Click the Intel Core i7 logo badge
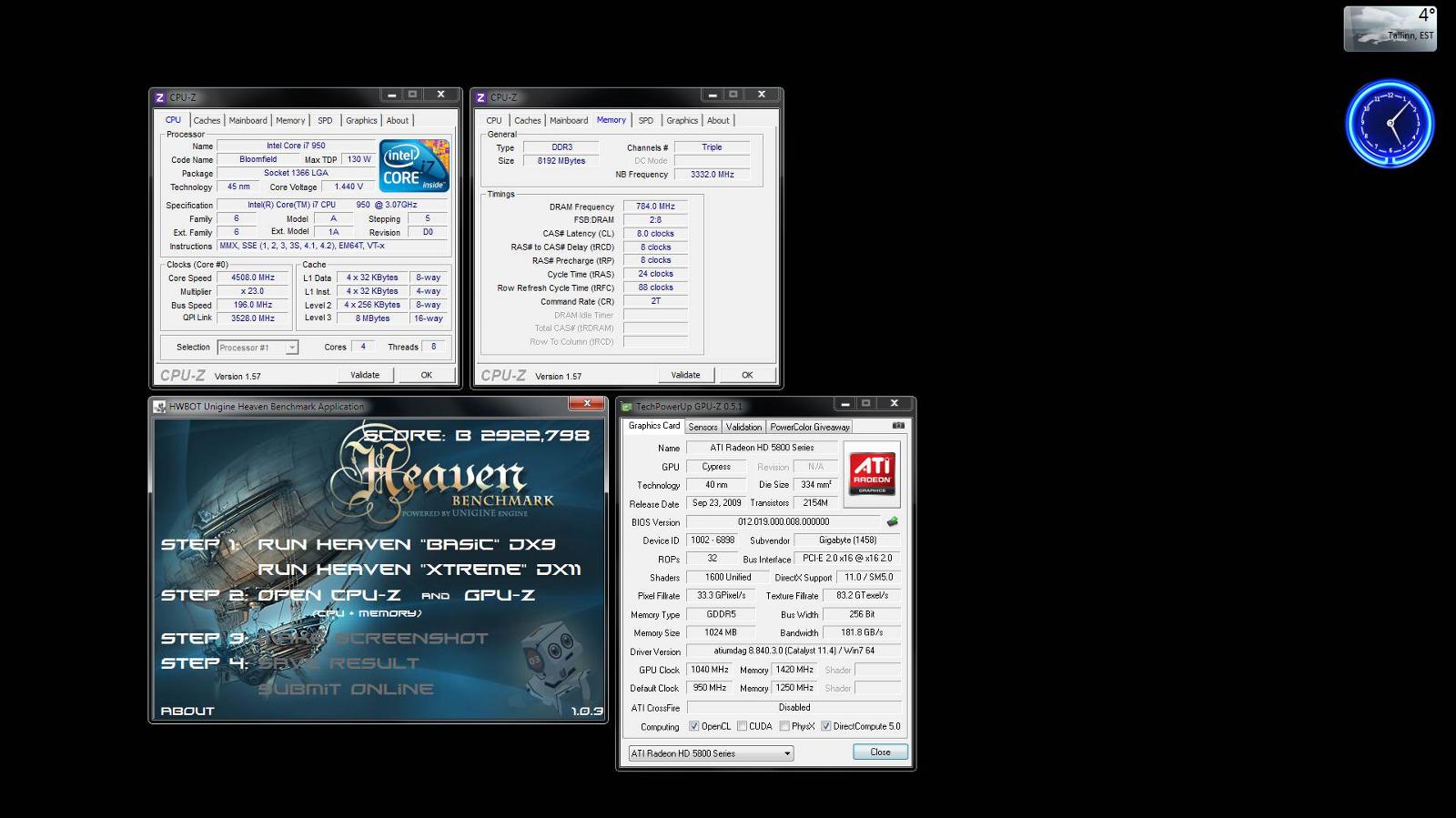 414,165
